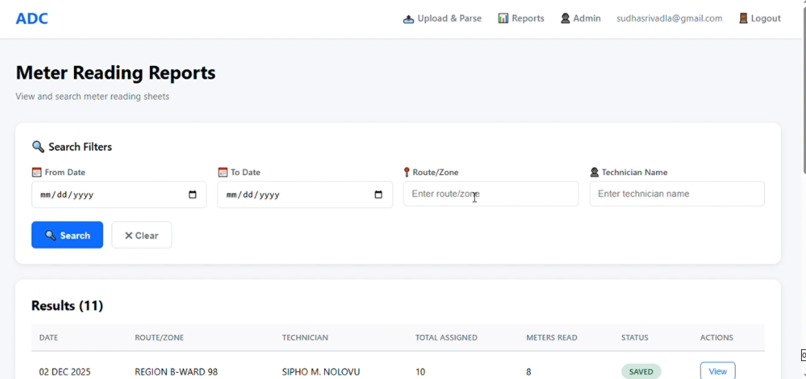Select the SIPHO M. NOLOVU technician cell
This screenshot has height=379, width=806.
click(x=321, y=371)
